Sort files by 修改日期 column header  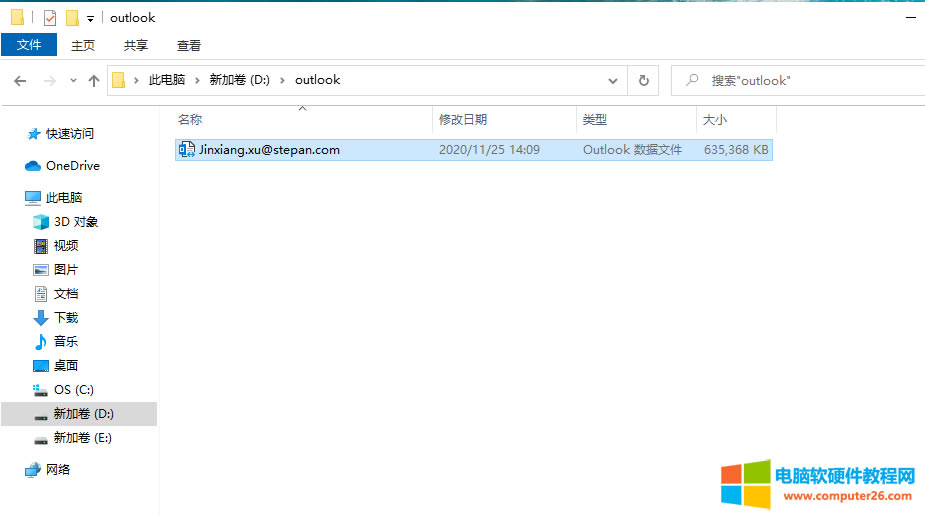point(463,120)
